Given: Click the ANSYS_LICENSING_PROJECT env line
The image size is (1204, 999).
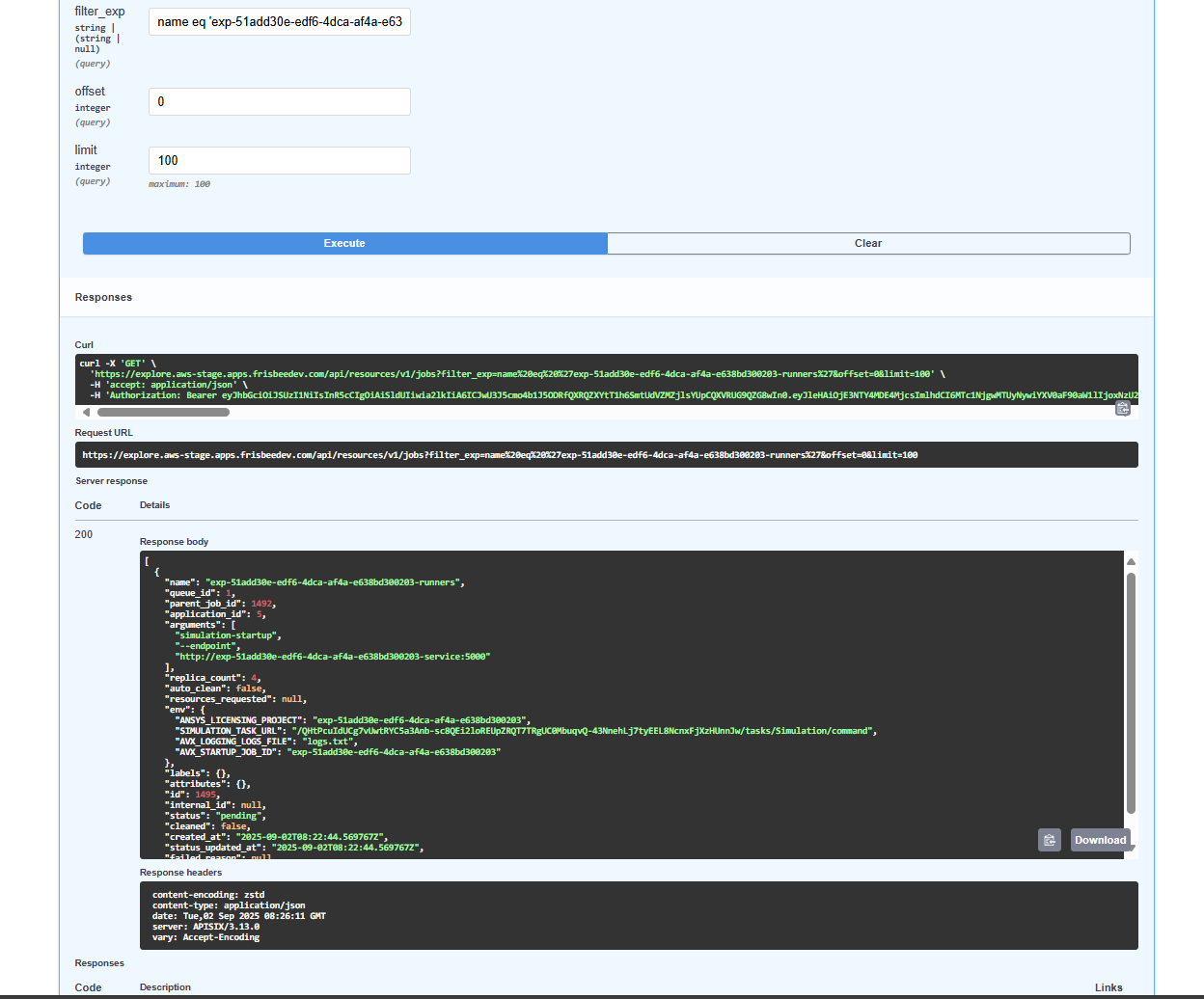Looking at the screenshot, I should point(353,720).
